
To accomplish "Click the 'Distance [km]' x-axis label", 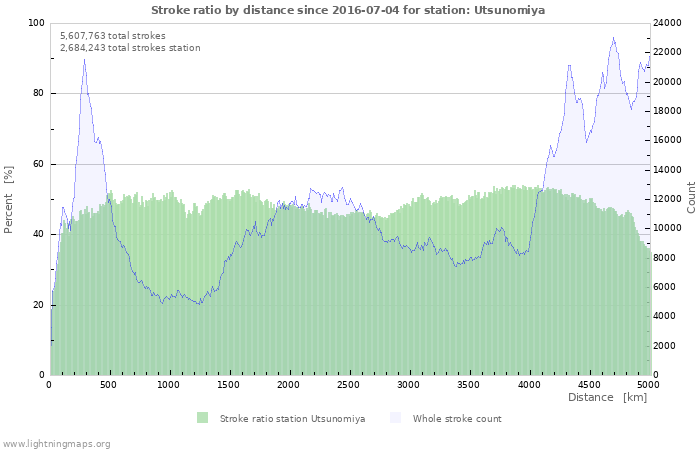I will (607, 397).
